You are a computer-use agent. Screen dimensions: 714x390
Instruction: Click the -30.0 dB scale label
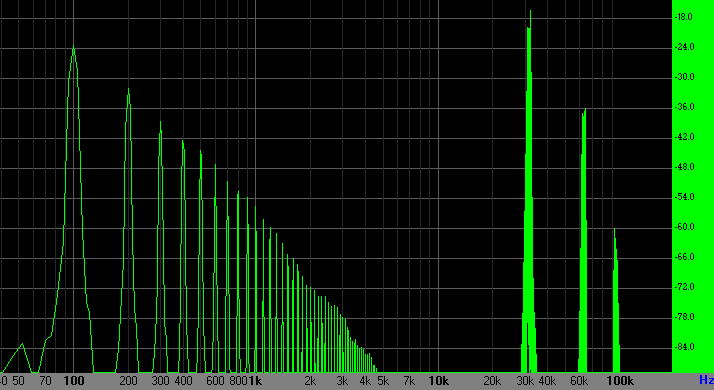point(684,77)
